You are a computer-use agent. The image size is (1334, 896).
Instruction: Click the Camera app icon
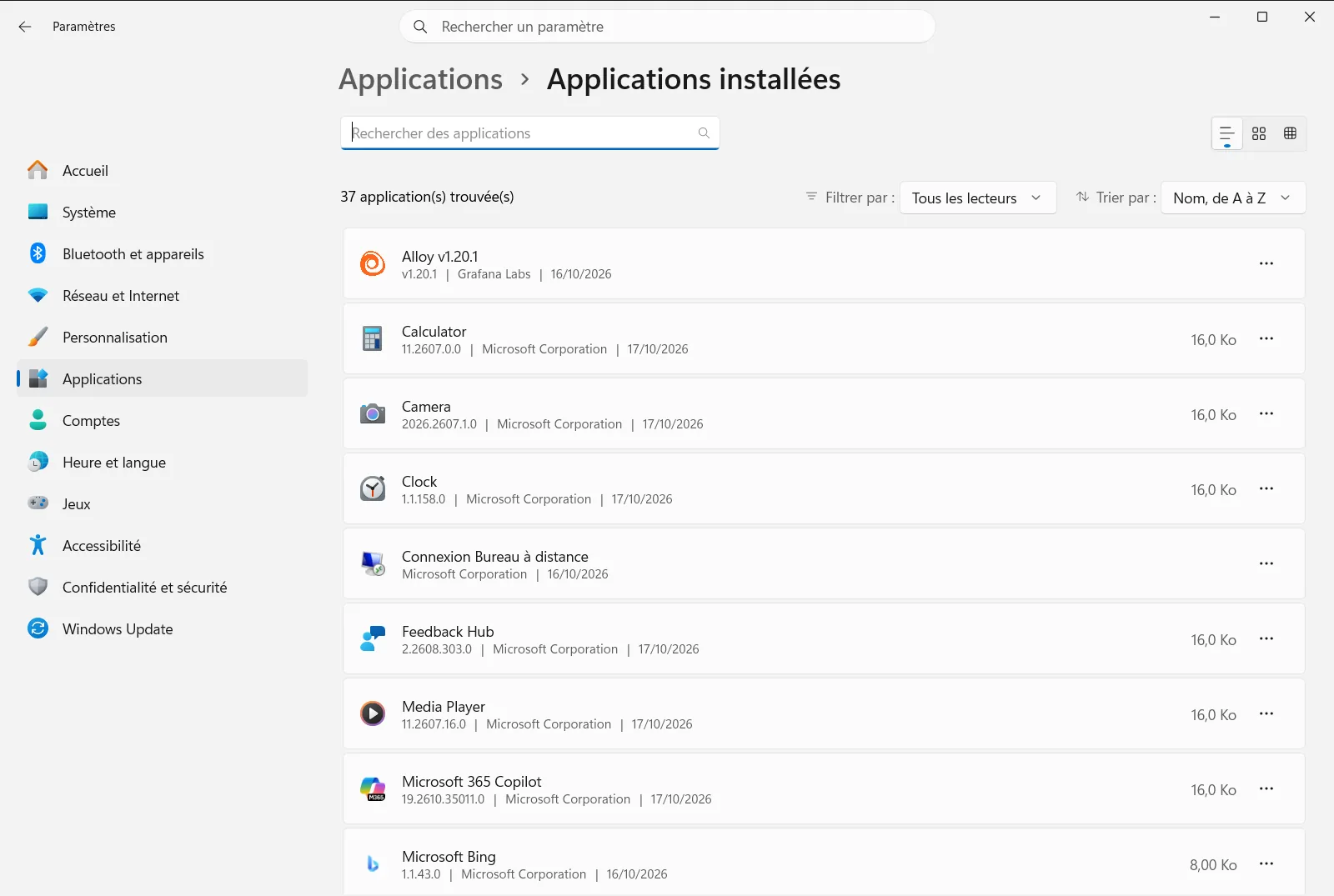click(x=373, y=413)
